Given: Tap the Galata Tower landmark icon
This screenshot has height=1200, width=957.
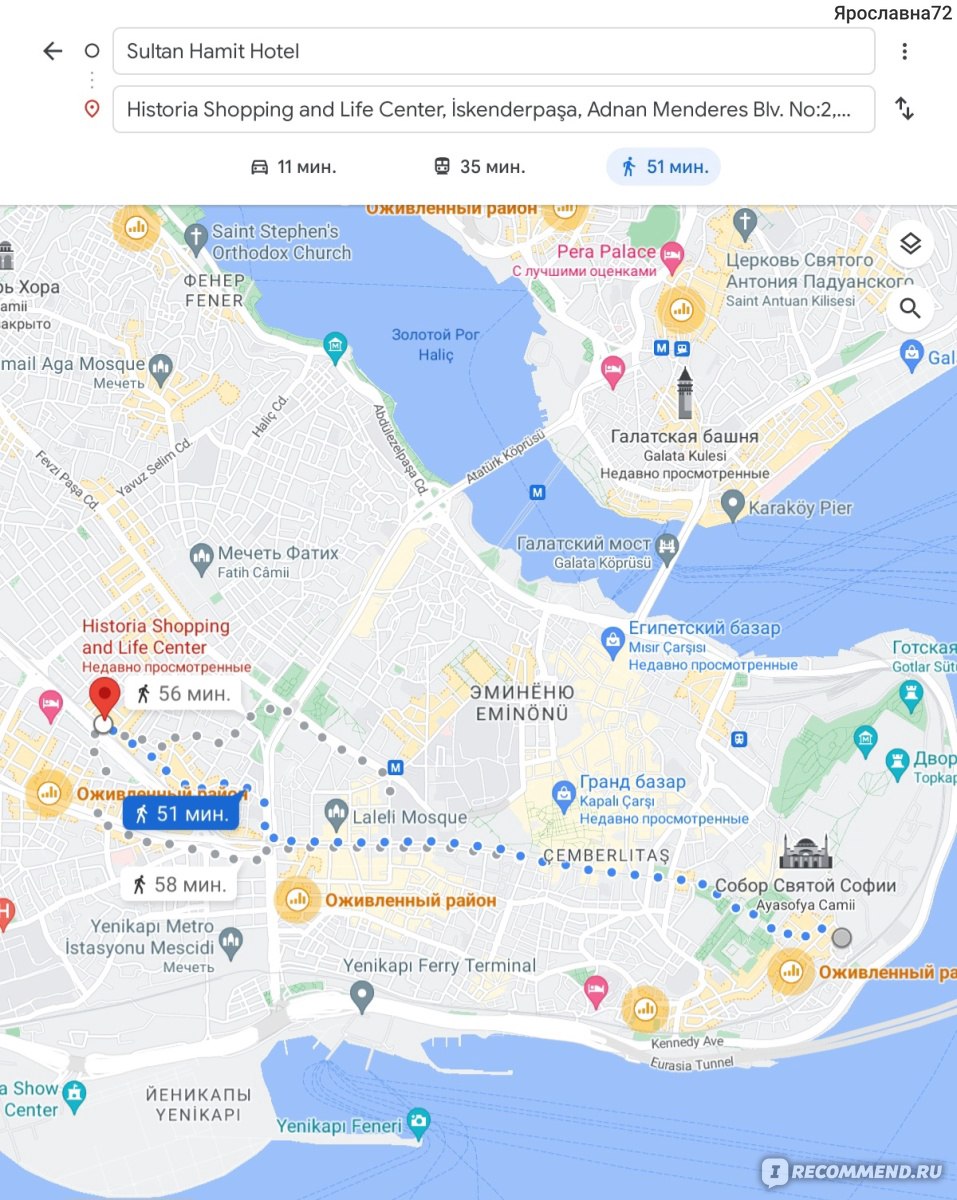Looking at the screenshot, I should click(685, 393).
